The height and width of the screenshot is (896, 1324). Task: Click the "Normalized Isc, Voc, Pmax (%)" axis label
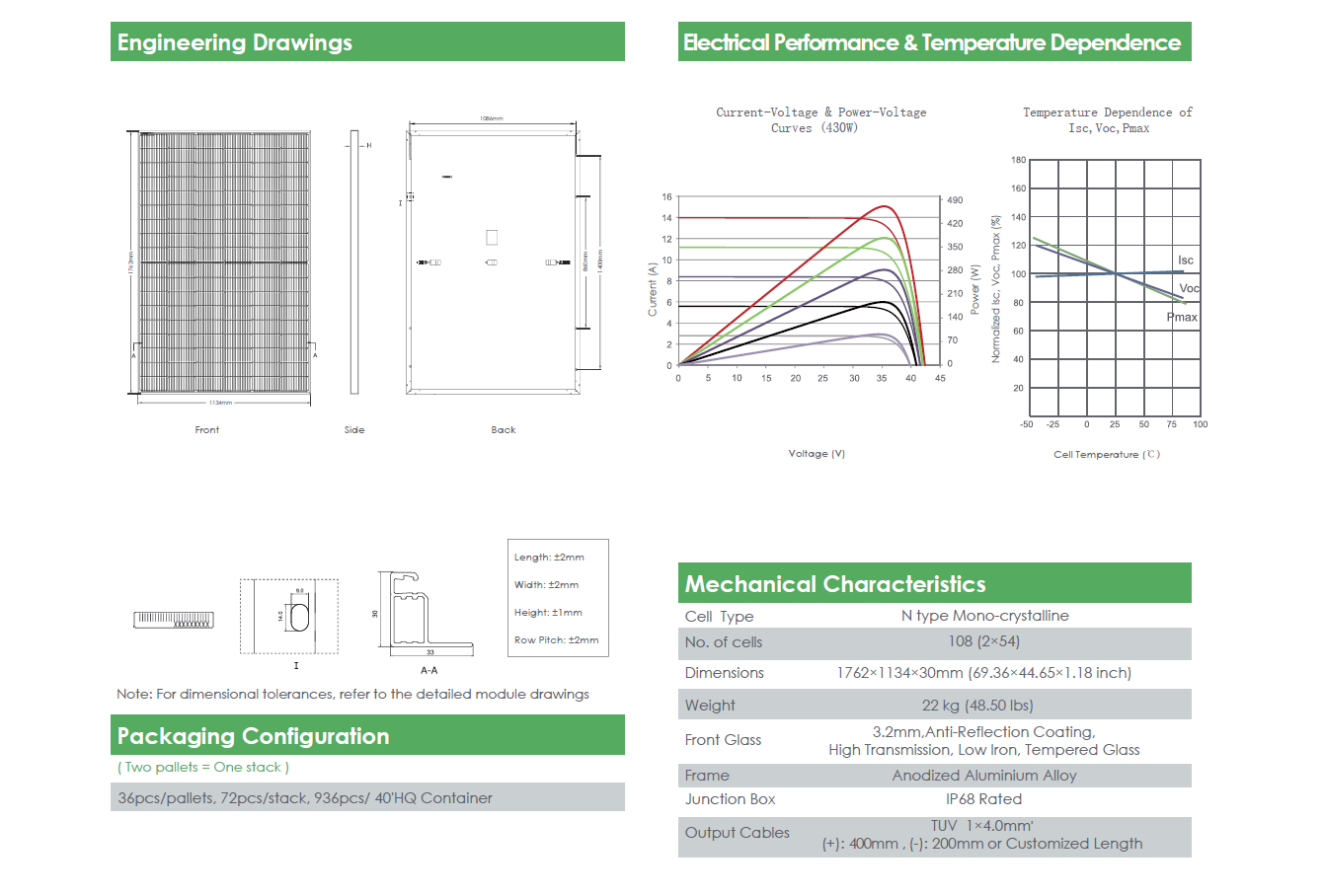click(x=995, y=289)
